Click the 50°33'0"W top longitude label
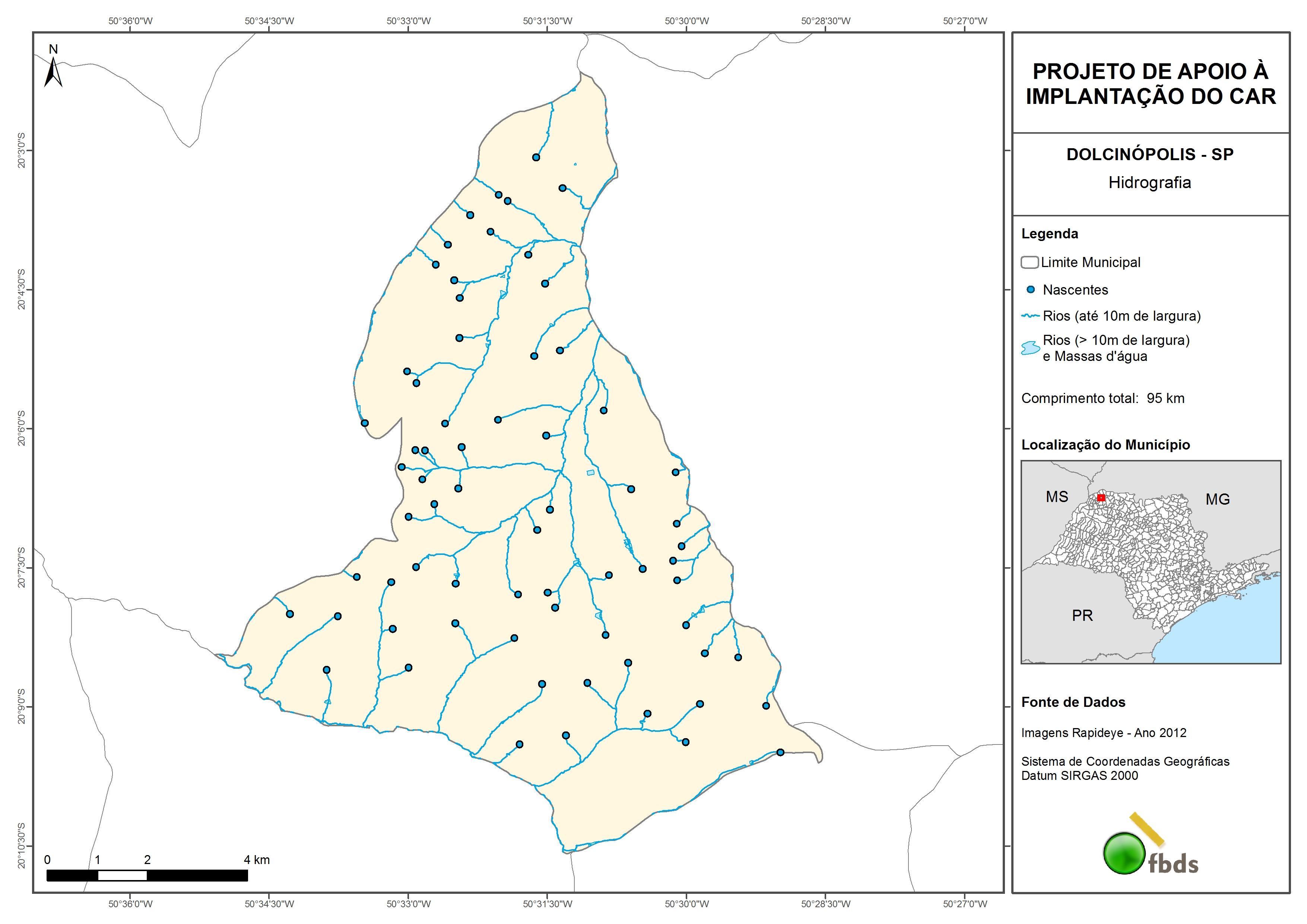The height and width of the screenshot is (924, 1307). pyautogui.click(x=408, y=21)
